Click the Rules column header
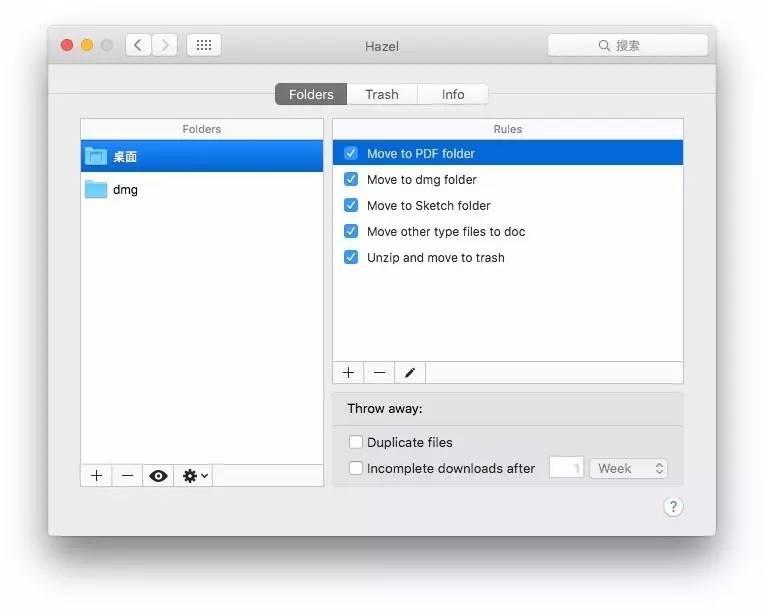Viewport: 764px width, 610px height. coord(508,129)
